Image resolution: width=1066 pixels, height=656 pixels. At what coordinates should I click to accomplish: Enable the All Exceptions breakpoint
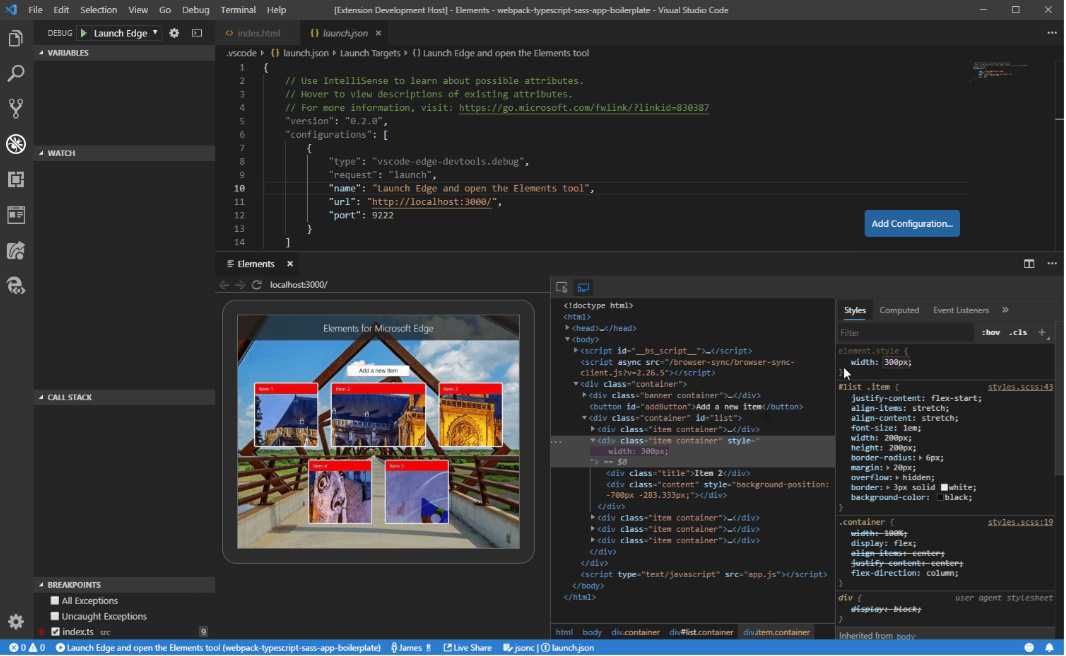pyautogui.click(x=55, y=601)
